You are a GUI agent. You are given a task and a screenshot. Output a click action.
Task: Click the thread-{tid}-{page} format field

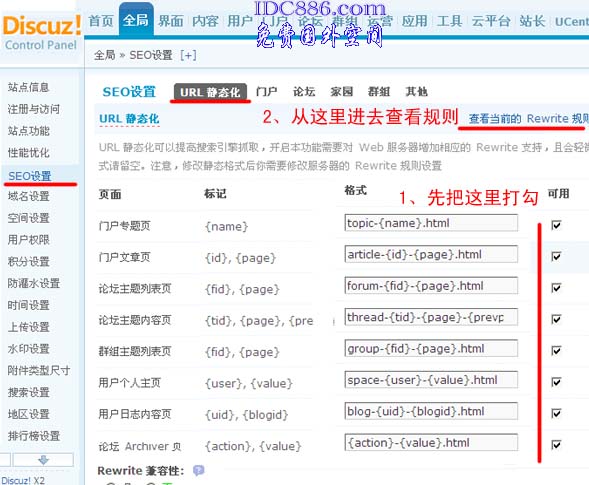tap(431, 317)
